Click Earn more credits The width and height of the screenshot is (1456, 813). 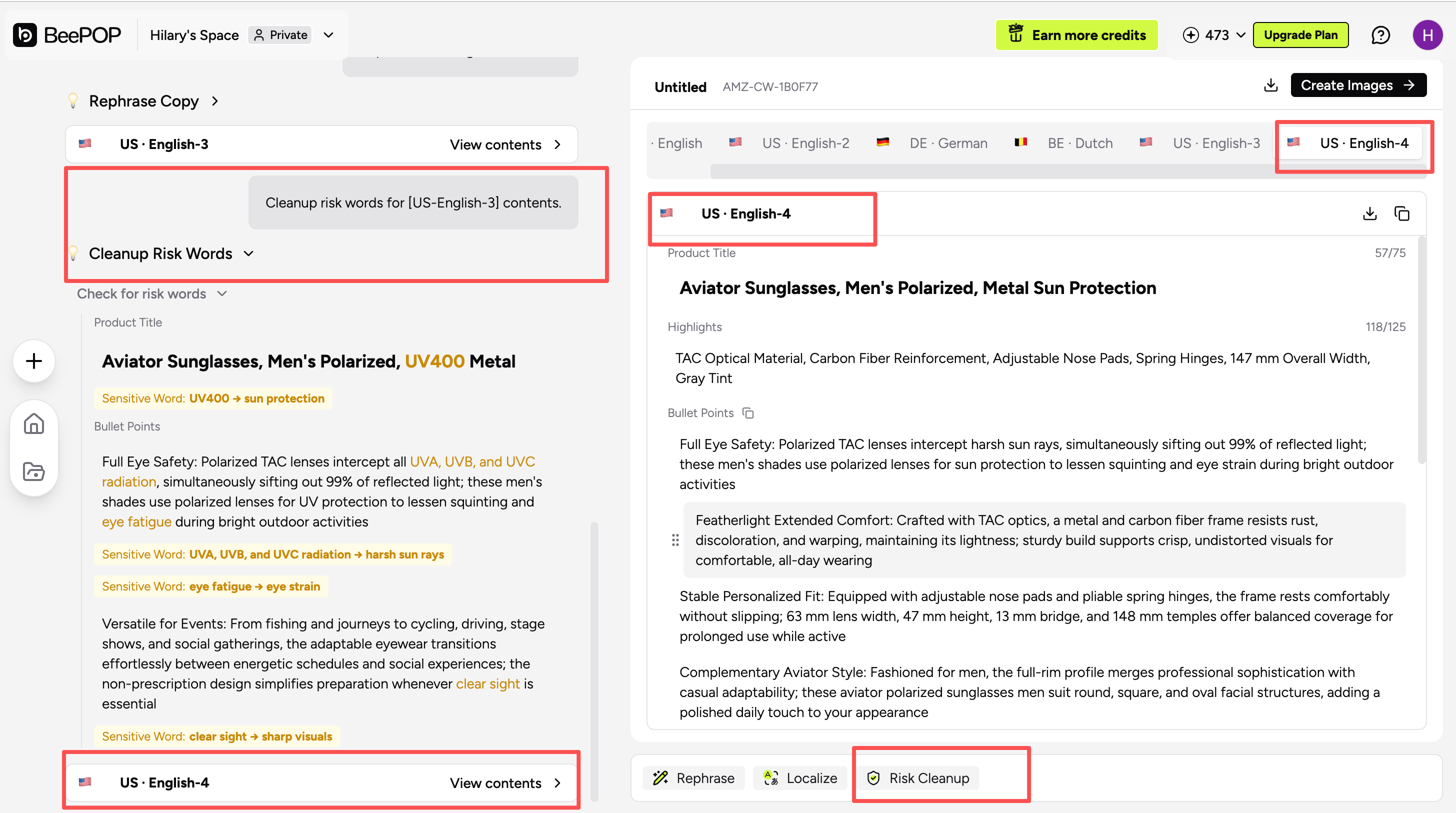[x=1076, y=35]
